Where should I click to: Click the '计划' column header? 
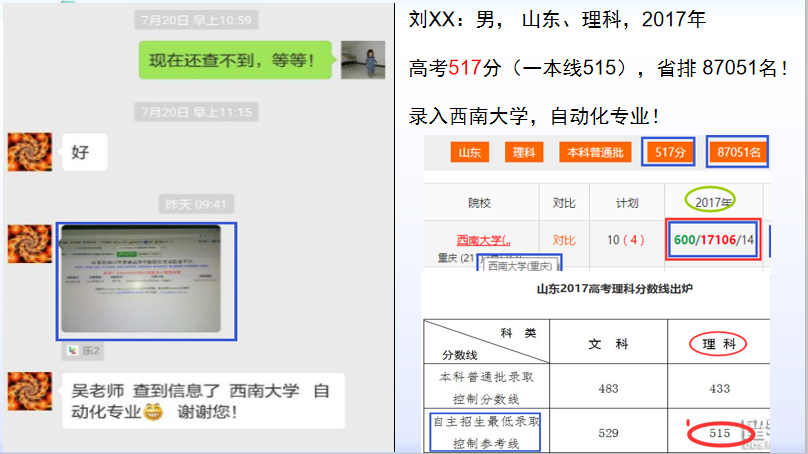[627, 203]
